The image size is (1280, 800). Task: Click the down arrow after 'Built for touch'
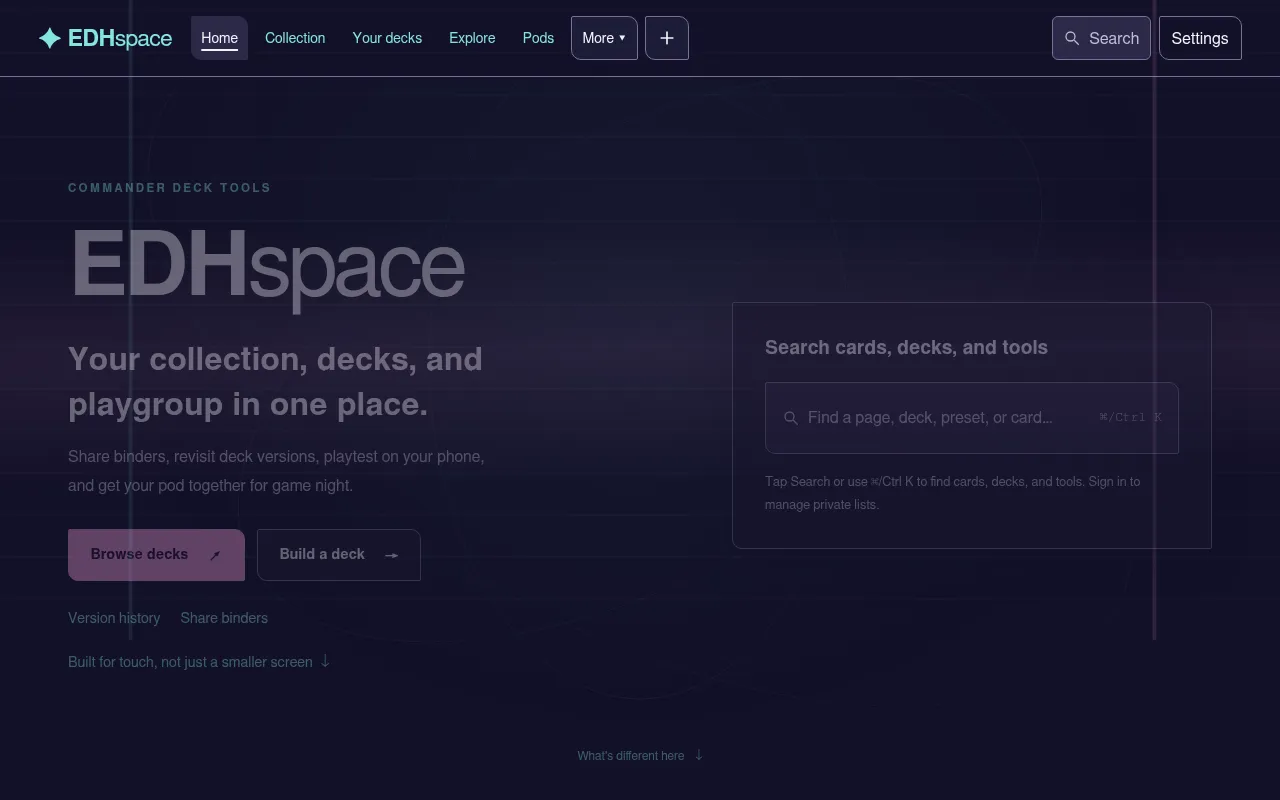pyautogui.click(x=325, y=661)
